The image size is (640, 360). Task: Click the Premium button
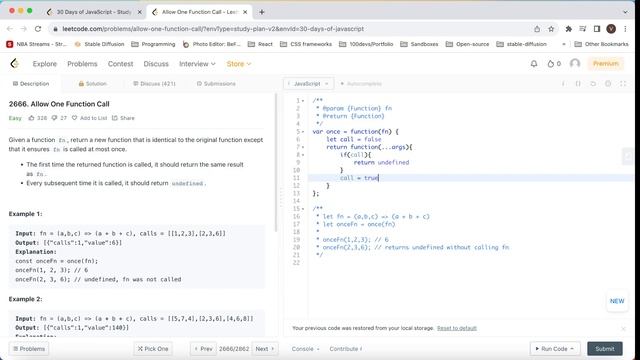[606, 64]
